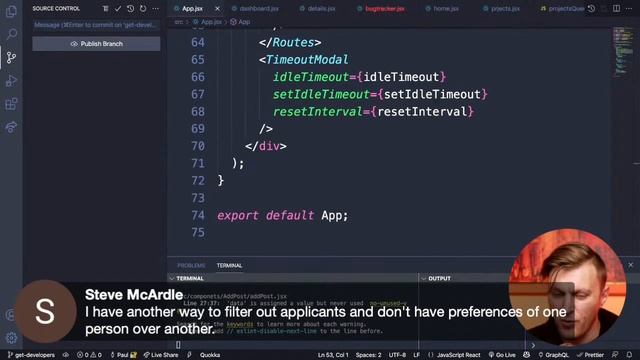Click the feedback icon in status bar
The height and width of the screenshot is (360, 640).
(615, 355)
